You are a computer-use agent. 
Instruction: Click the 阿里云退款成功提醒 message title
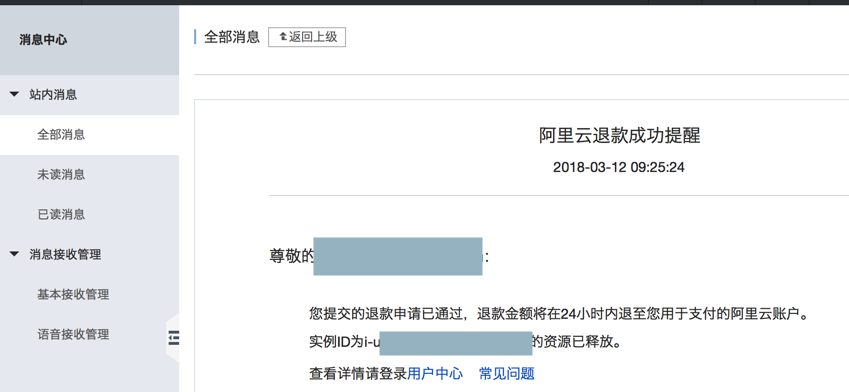(x=619, y=135)
